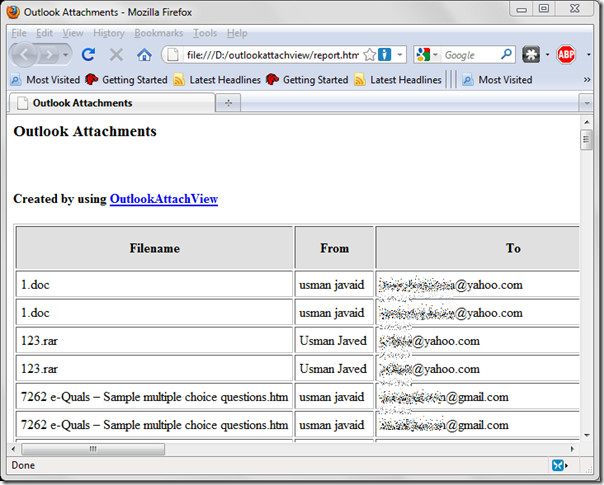Image resolution: width=604 pixels, height=485 pixels.
Task: Click the blue info icon in address bar
Action: click(x=384, y=55)
